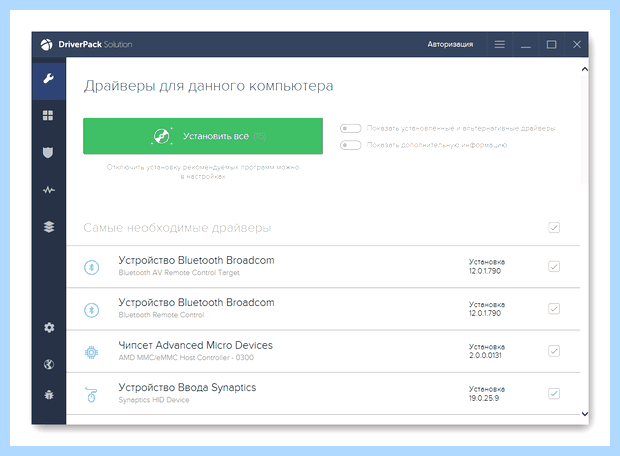Click version 2.0.0.0131 of AMD driver

pyautogui.click(x=485, y=355)
